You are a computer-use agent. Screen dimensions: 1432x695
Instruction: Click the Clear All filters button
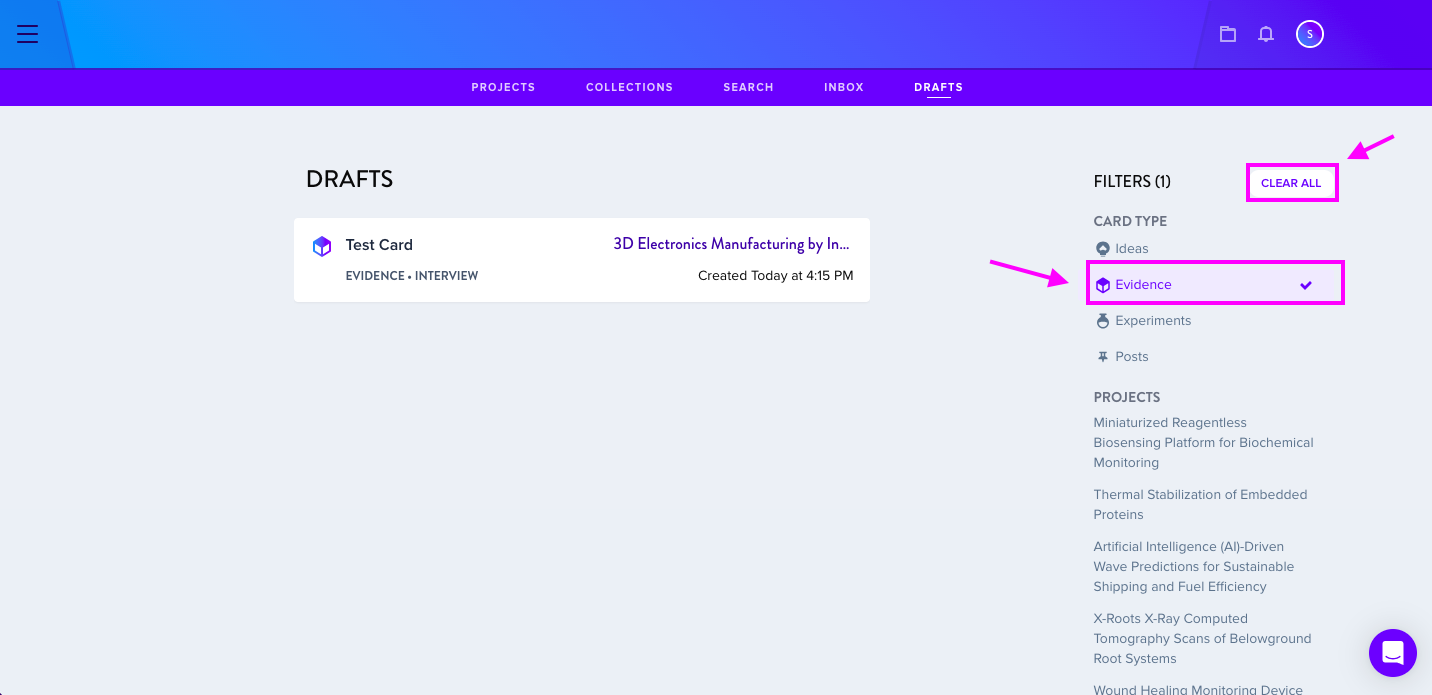pos(1291,183)
